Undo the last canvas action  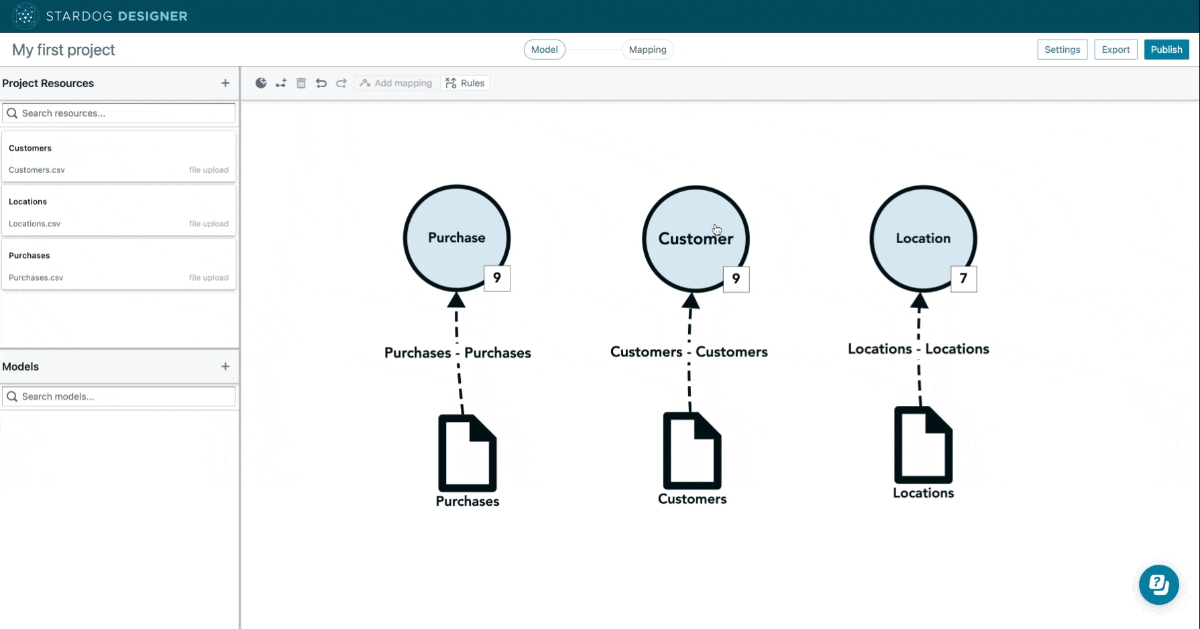[x=321, y=83]
